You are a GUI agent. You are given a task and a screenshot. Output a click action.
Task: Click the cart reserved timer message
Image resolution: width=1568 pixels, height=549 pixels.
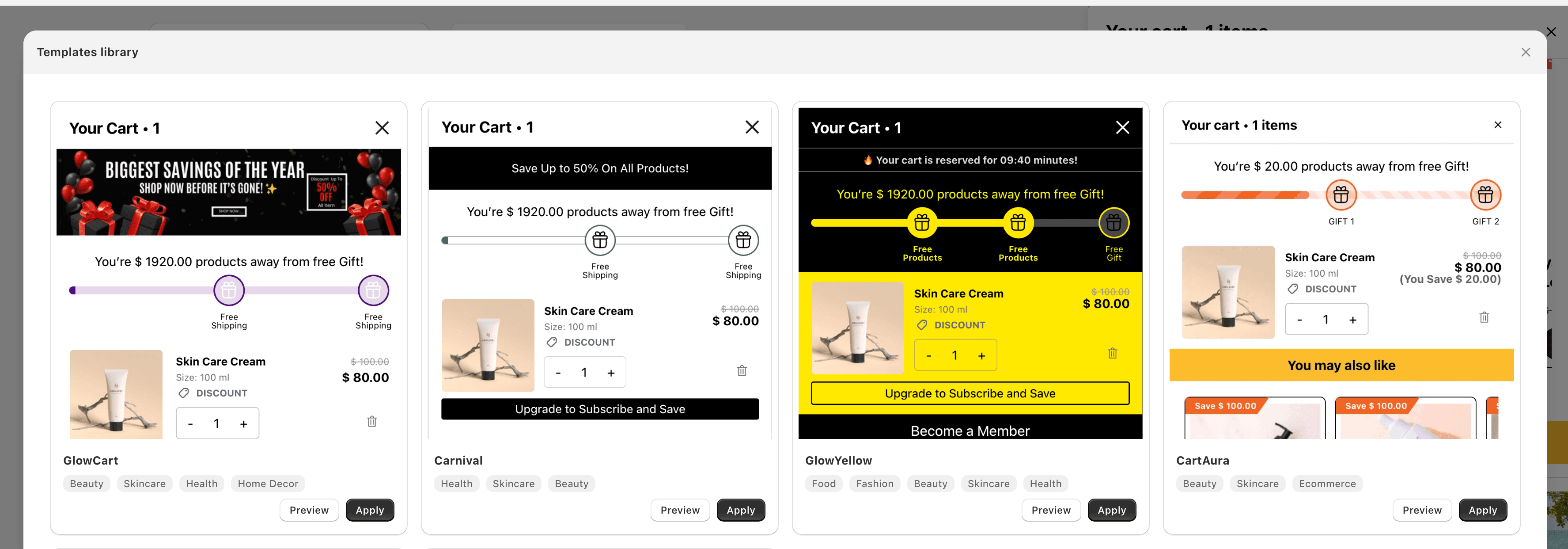(x=970, y=160)
